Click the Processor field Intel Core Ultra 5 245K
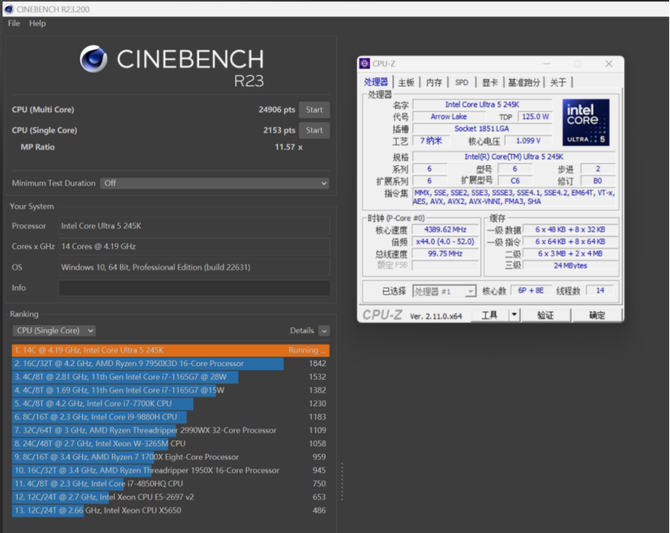 click(194, 226)
